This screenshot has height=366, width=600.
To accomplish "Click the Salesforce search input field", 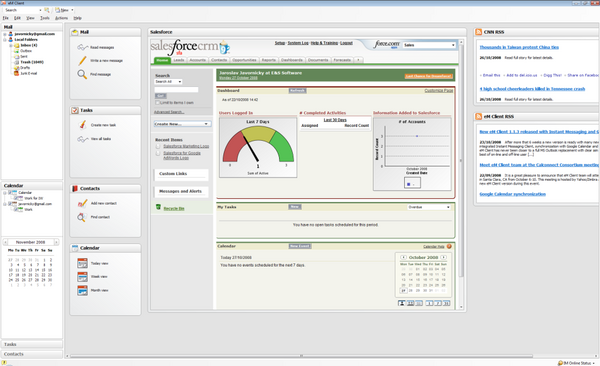I will [x=176, y=90].
